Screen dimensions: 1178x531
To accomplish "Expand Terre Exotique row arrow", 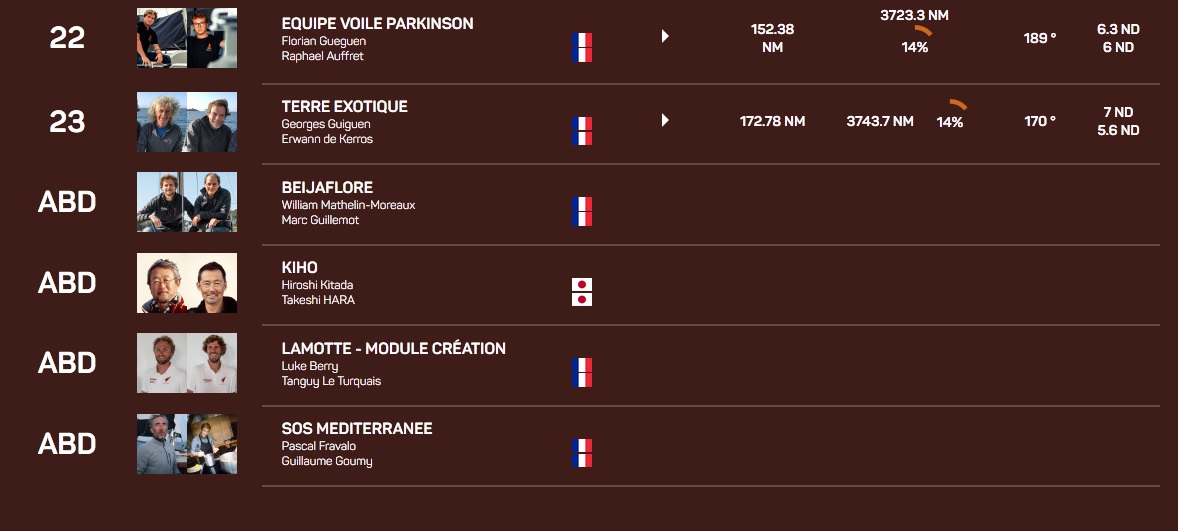I will pos(665,121).
